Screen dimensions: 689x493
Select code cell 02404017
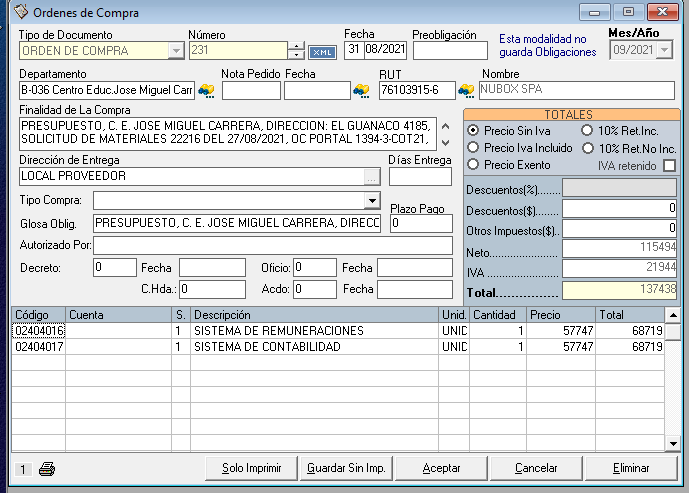coord(39,347)
